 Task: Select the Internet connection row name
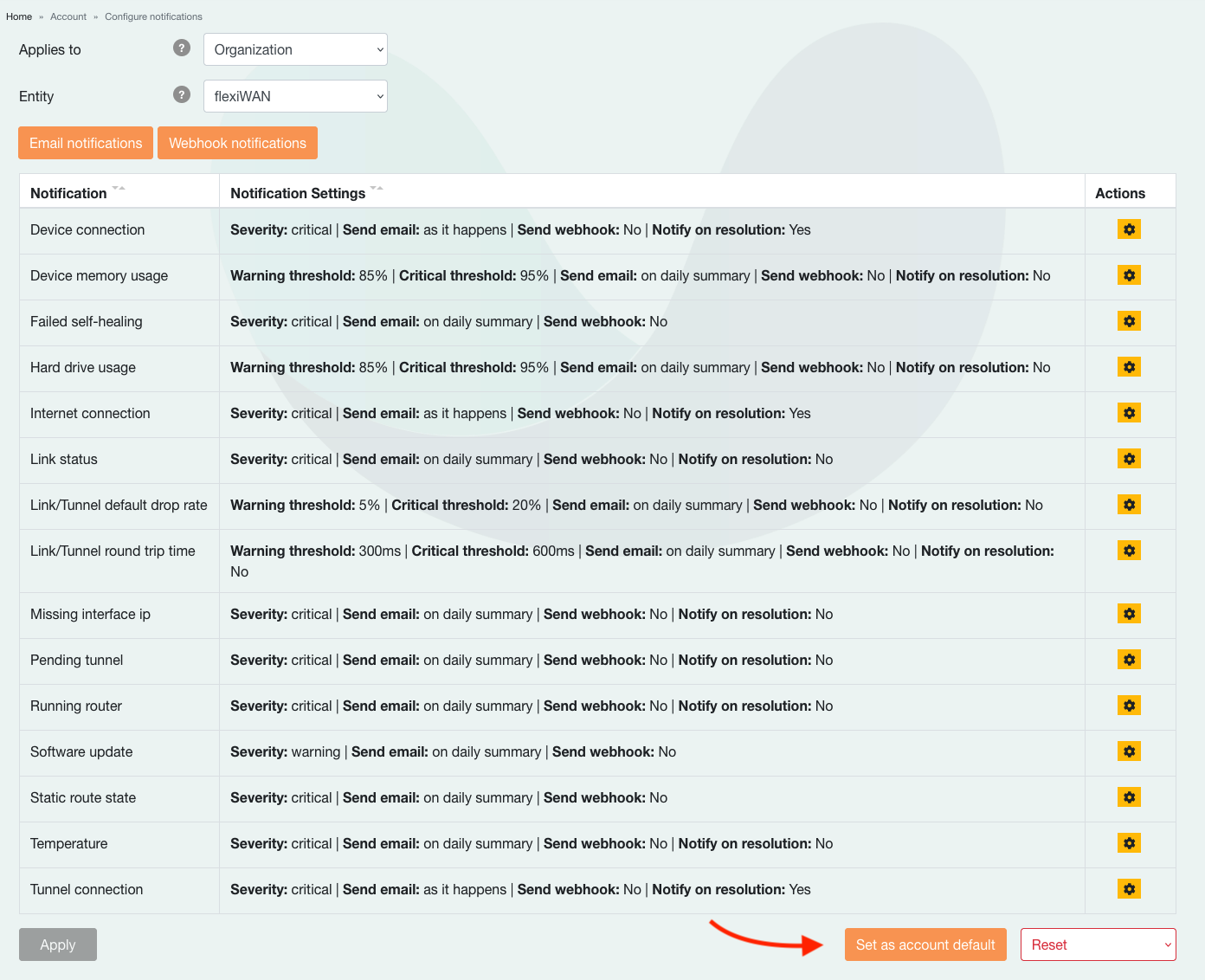point(90,413)
